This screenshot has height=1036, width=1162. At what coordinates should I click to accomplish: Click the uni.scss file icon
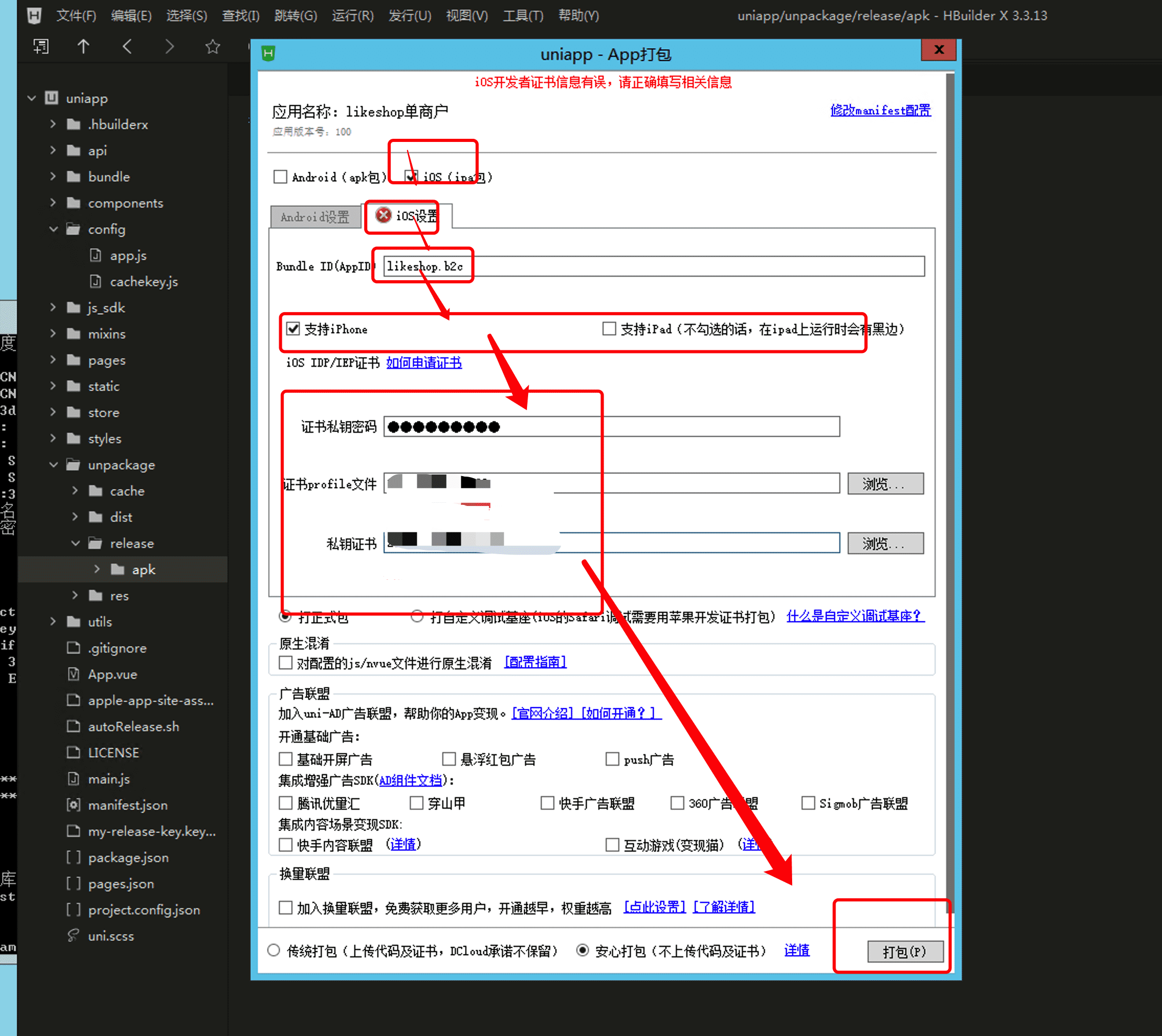(x=73, y=936)
